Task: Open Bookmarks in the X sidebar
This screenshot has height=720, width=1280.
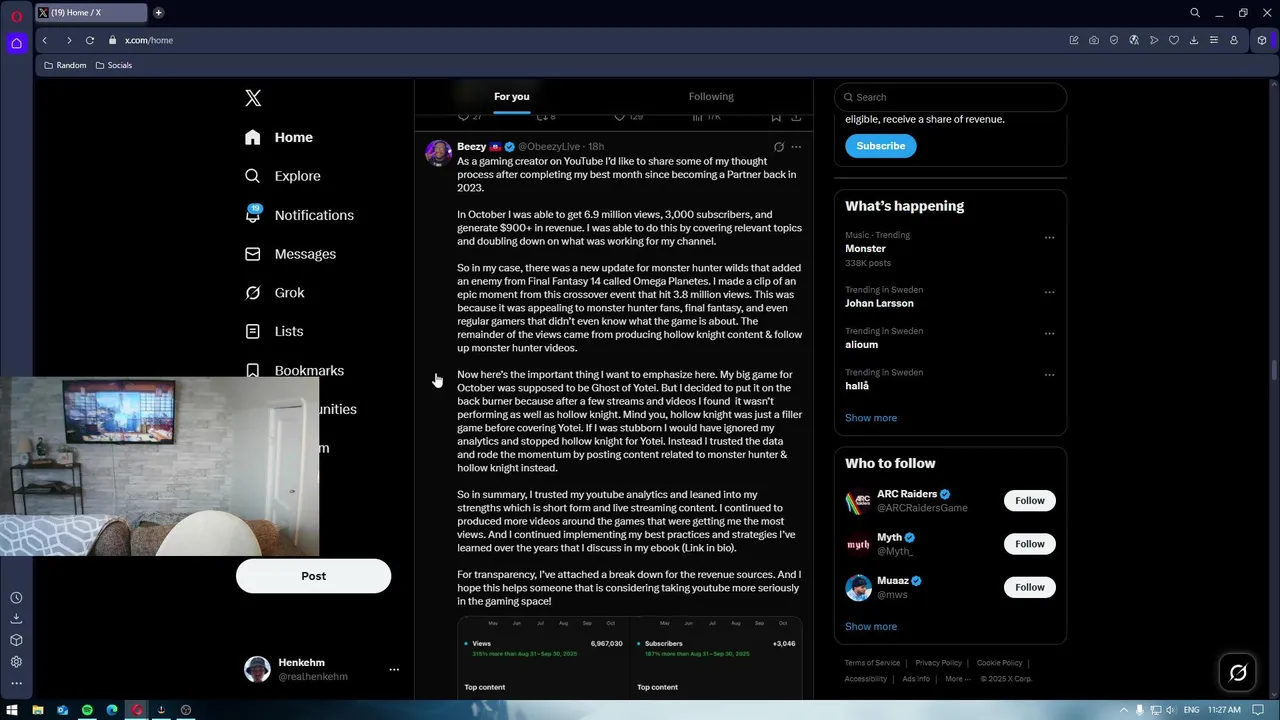Action: [x=295, y=370]
